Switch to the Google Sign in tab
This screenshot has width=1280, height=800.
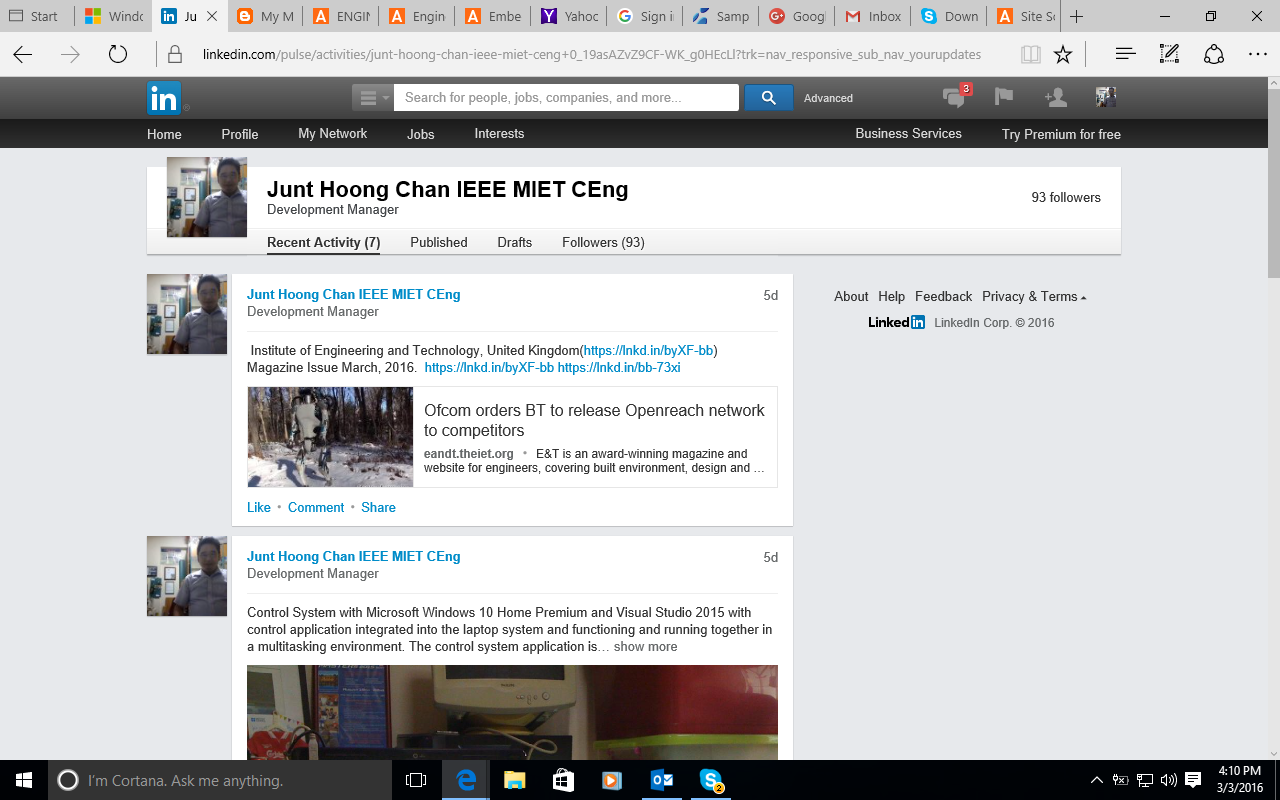[x=645, y=16]
